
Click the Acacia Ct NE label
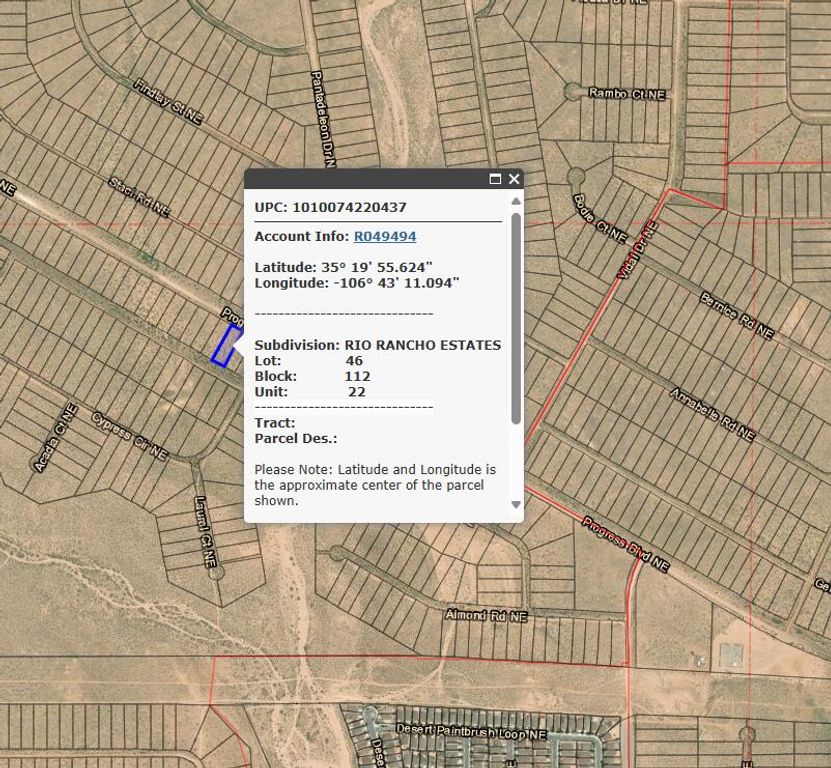(x=55, y=438)
